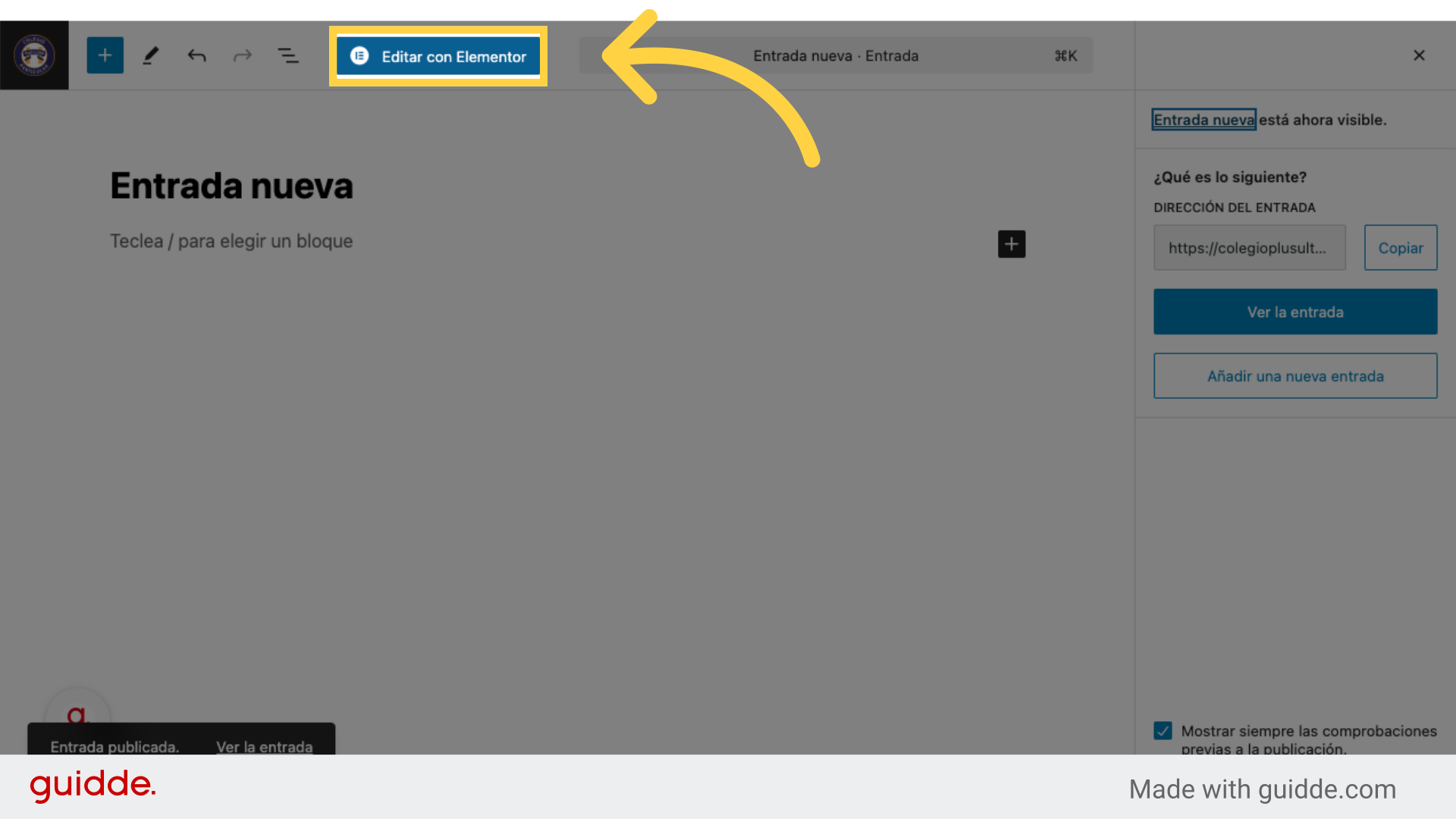Follow Ver la entrada link in snackbar
The image size is (1456, 819).
click(x=265, y=746)
